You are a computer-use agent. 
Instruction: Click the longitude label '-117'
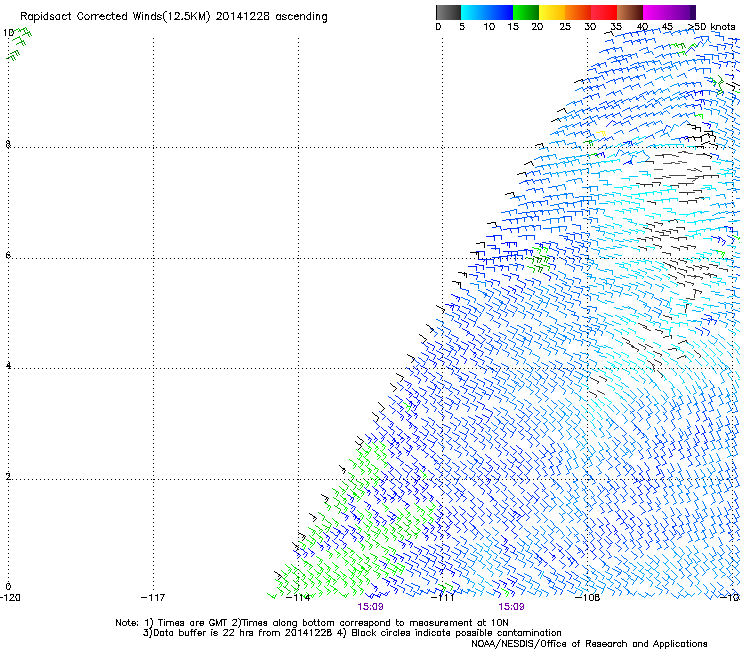point(153,598)
